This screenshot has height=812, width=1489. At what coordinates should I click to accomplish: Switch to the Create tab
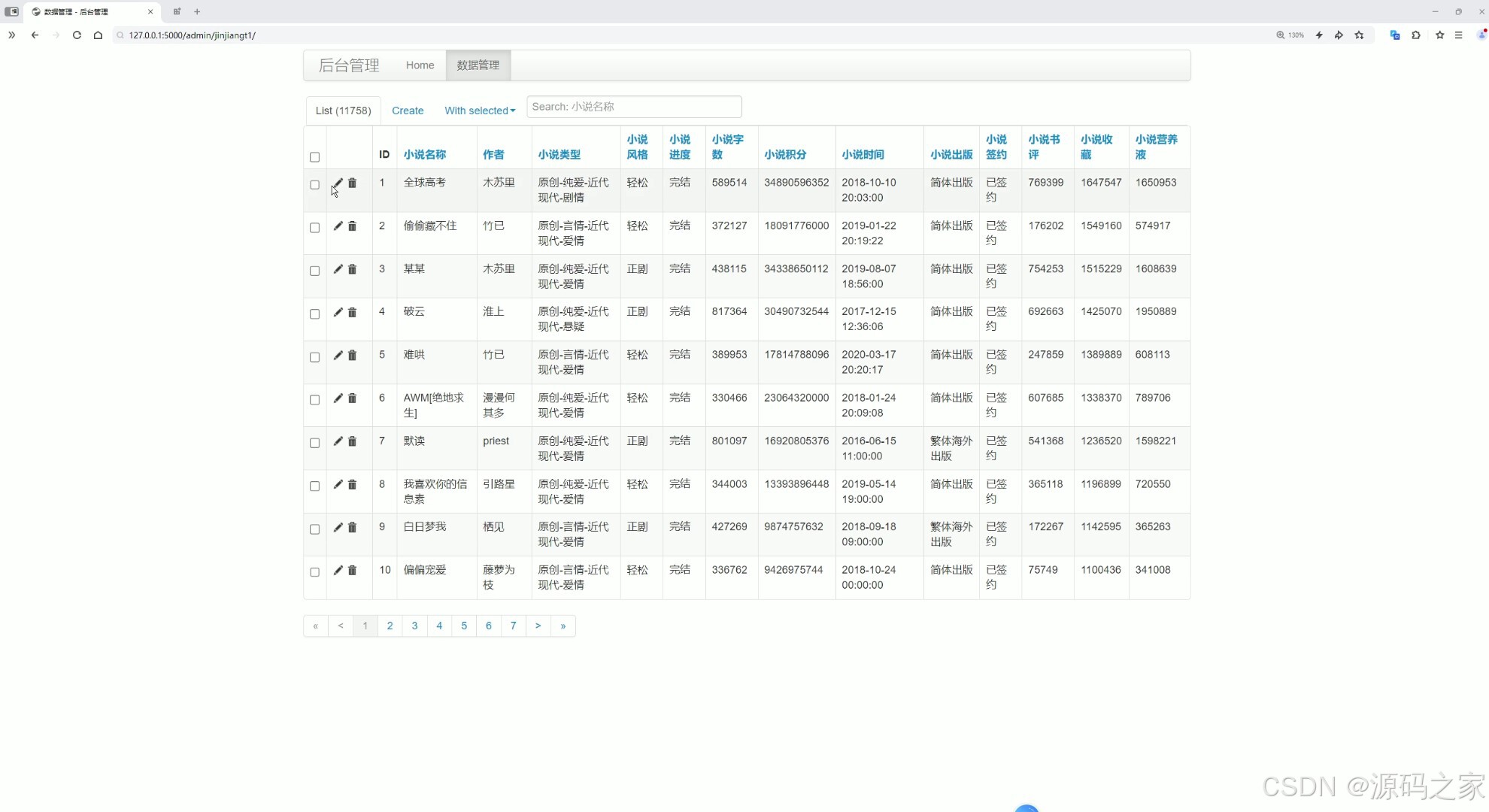coord(408,111)
